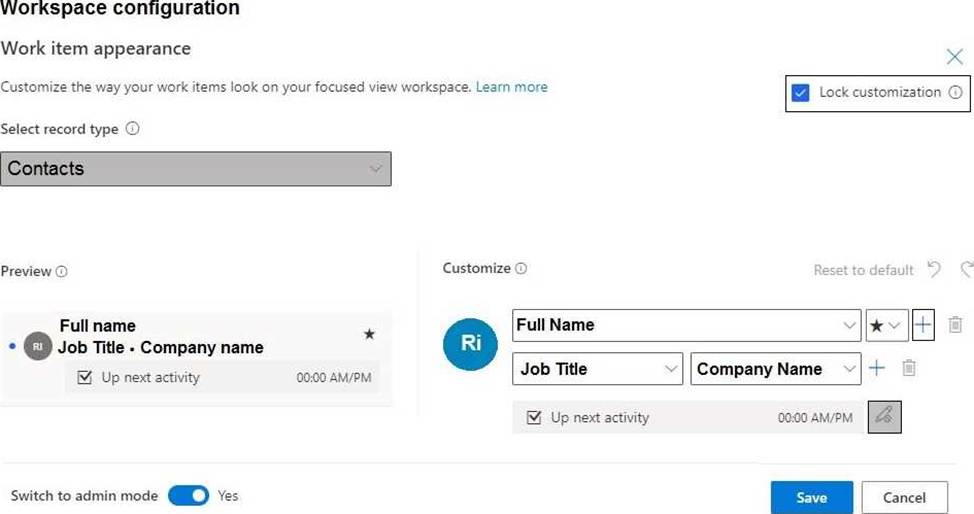Delete the Full Name row
The height and width of the screenshot is (514, 974).
[955, 325]
